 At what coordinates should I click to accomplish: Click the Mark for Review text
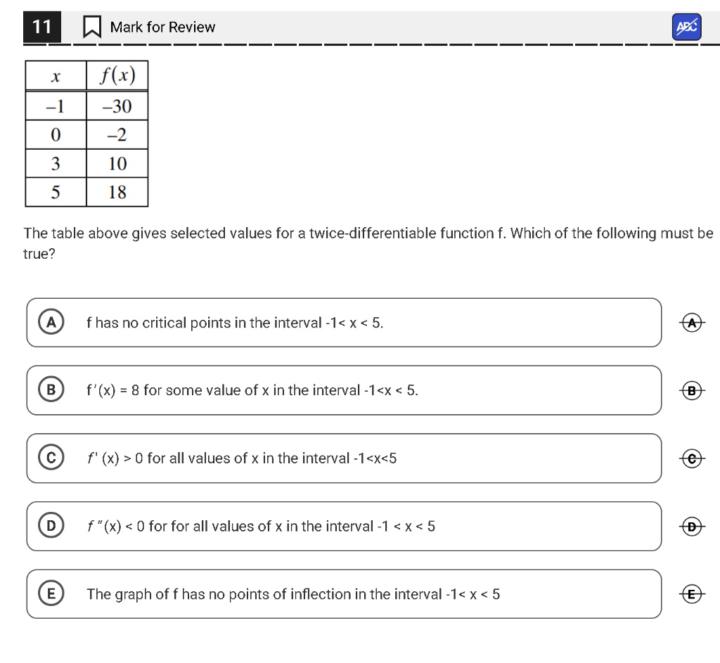click(162, 27)
